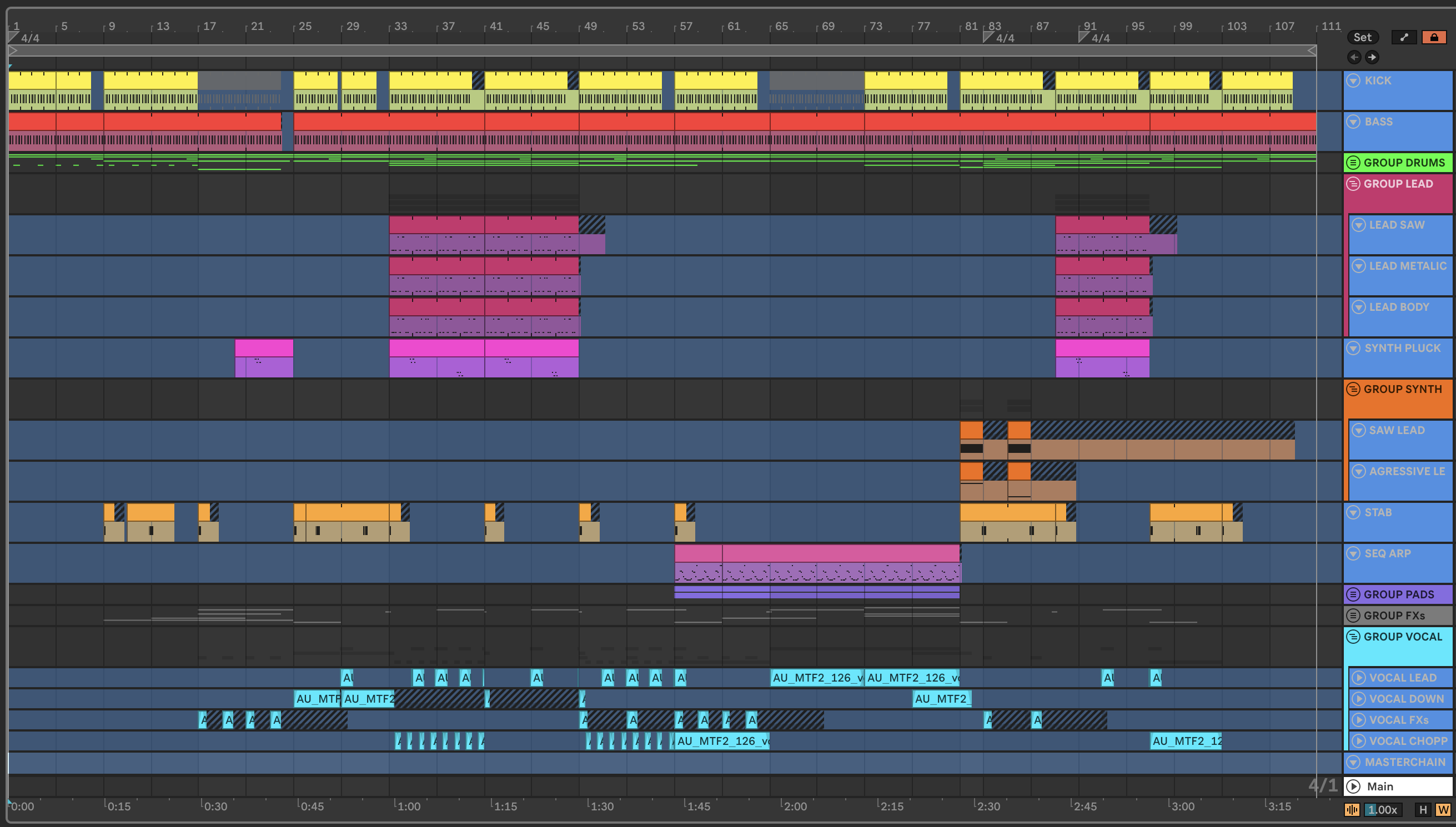The width and height of the screenshot is (1456, 827).
Task: Jump to previous locator arrow
Action: (x=1354, y=57)
